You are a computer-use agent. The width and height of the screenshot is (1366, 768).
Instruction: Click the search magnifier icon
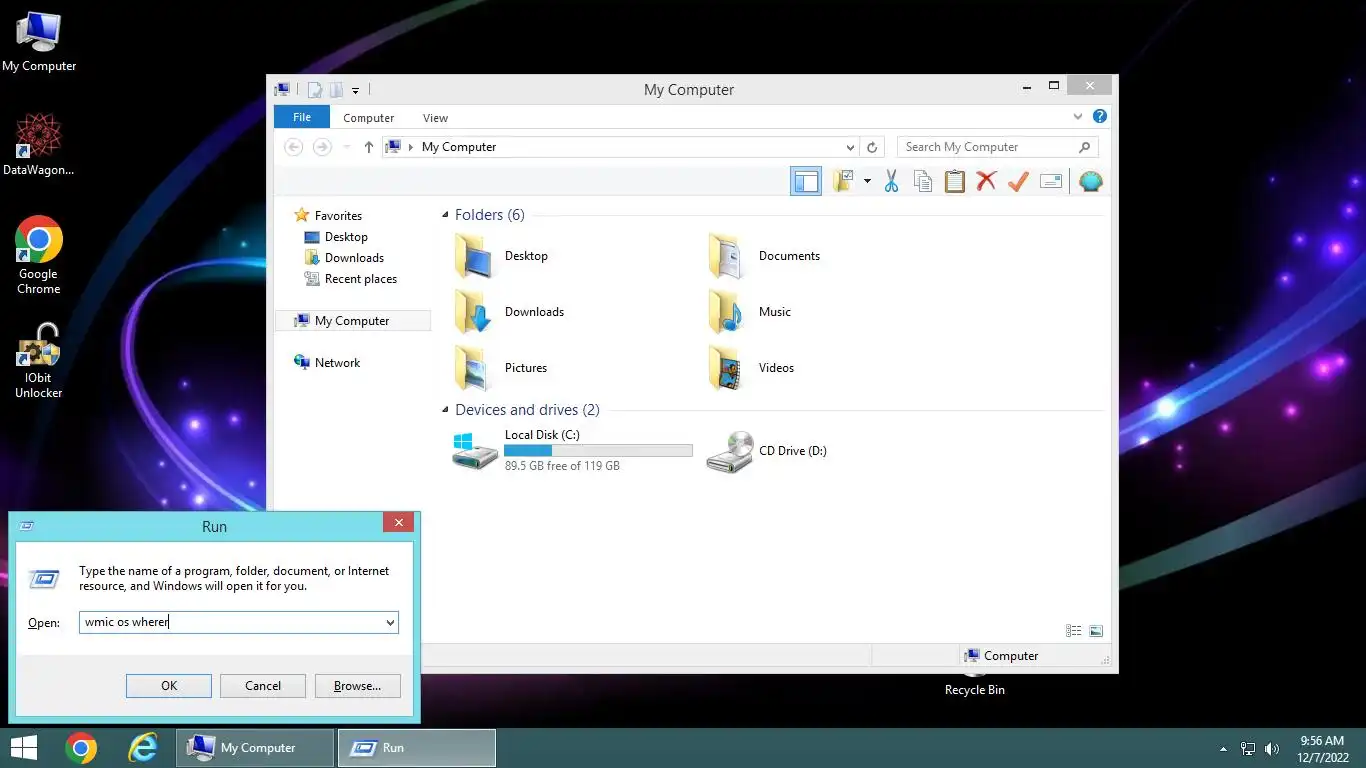tap(1085, 147)
